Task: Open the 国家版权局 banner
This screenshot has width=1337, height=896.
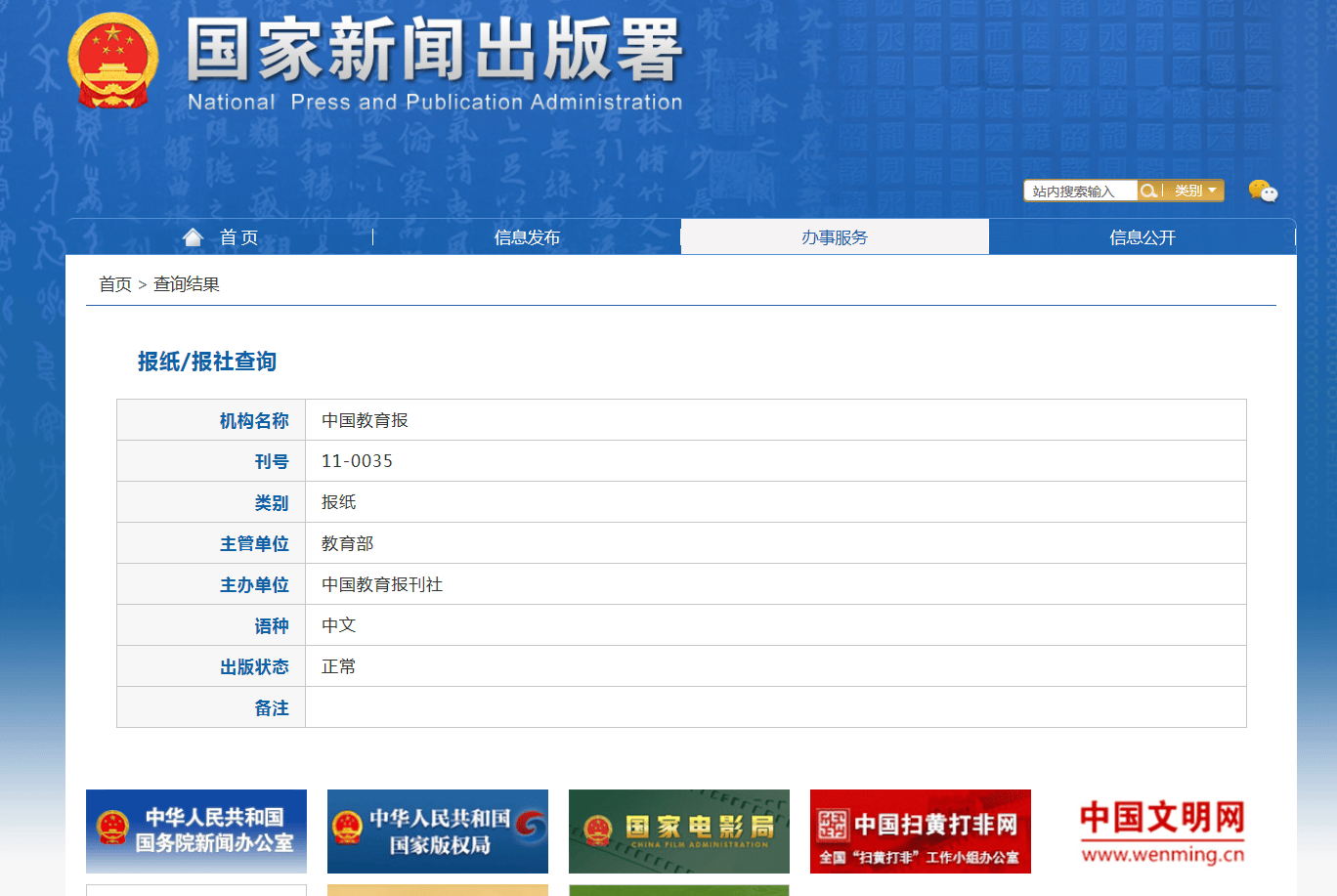Action: 437,832
